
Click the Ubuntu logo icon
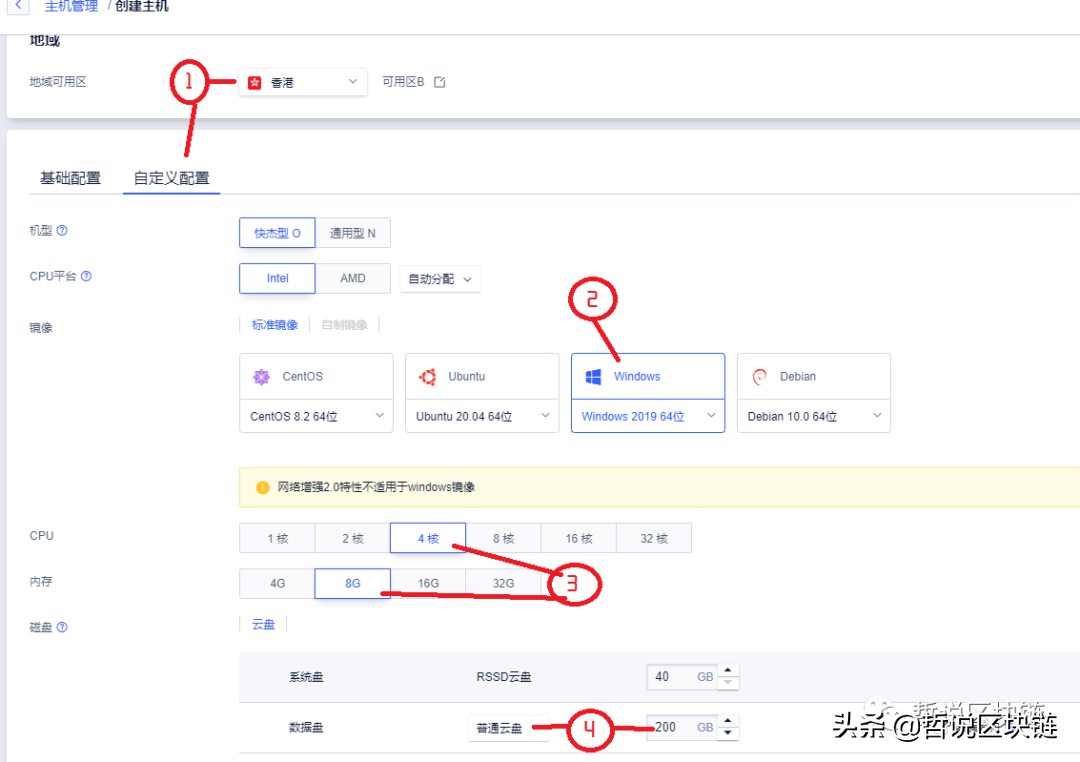click(428, 377)
